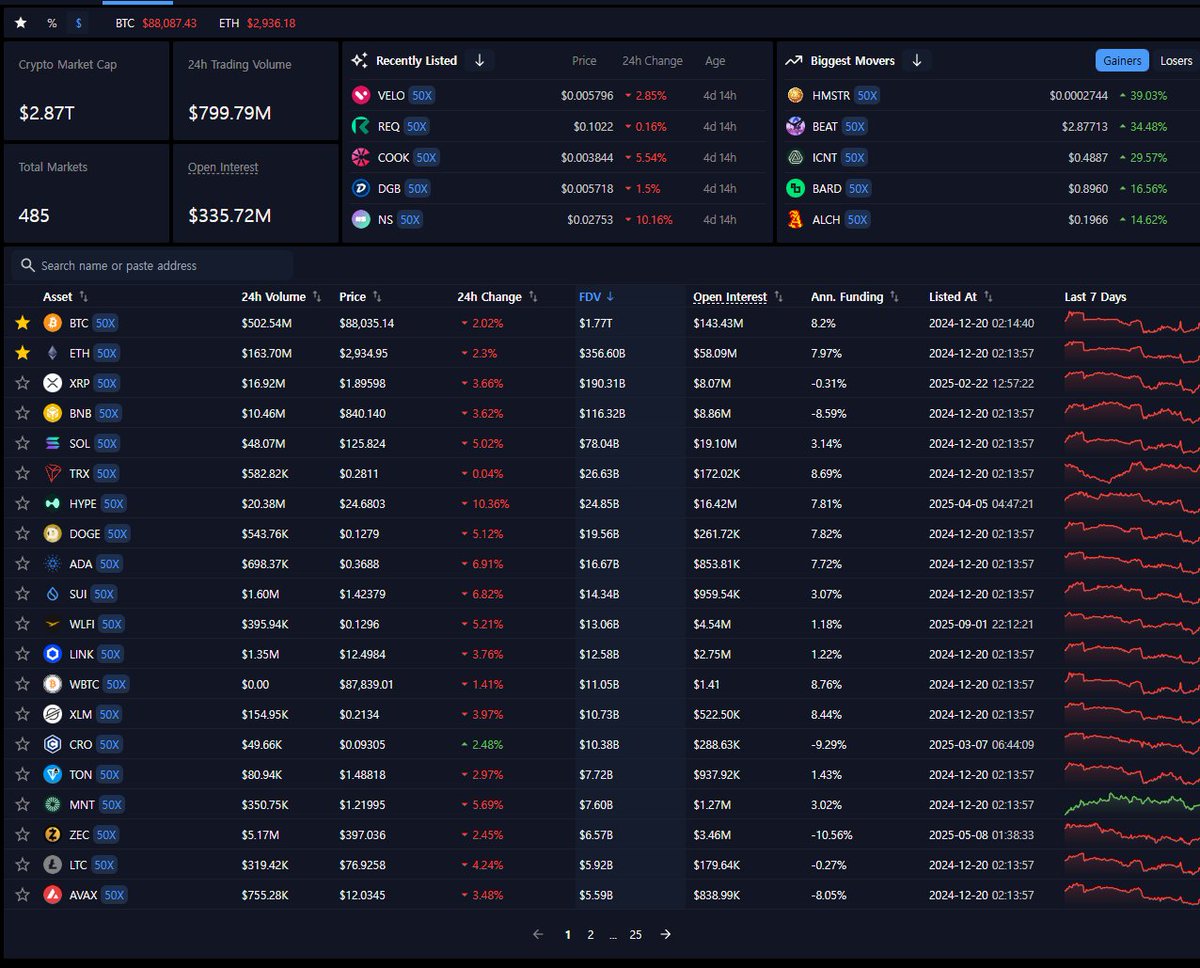The width and height of the screenshot is (1200, 968).
Task: Click the AVAX Avalanche coin icon
Action: pyautogui.click(x=52, y=895)
